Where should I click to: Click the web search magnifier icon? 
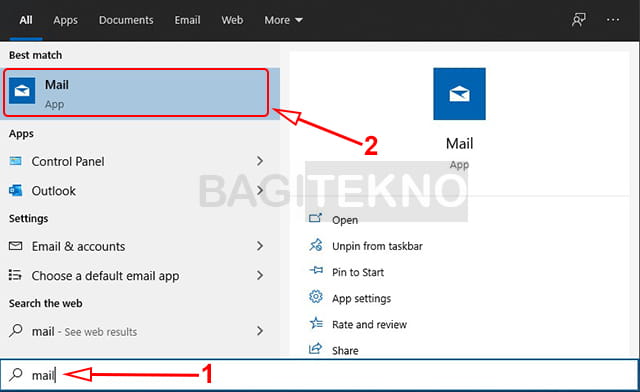[16, 330]
